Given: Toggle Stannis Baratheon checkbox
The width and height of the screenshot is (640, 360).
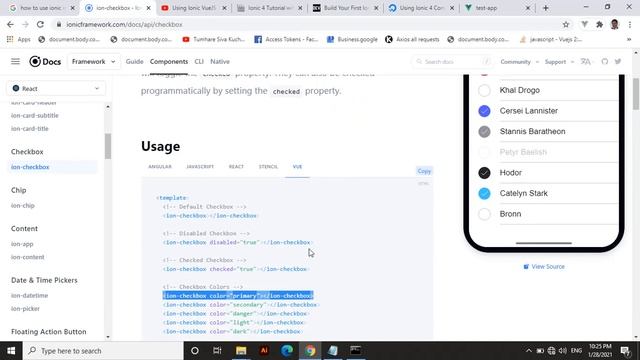Looking at the screenshot, I should 484,131.
